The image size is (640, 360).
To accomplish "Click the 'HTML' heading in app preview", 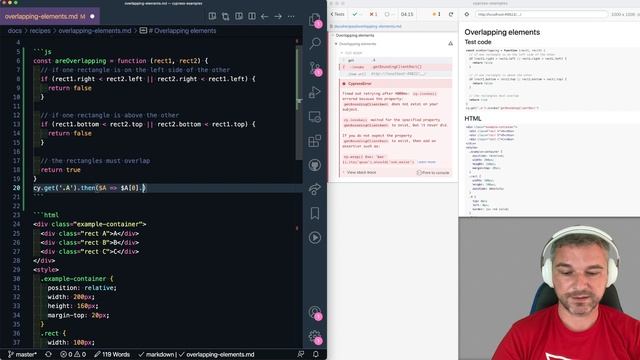I will tap(473, 118).
